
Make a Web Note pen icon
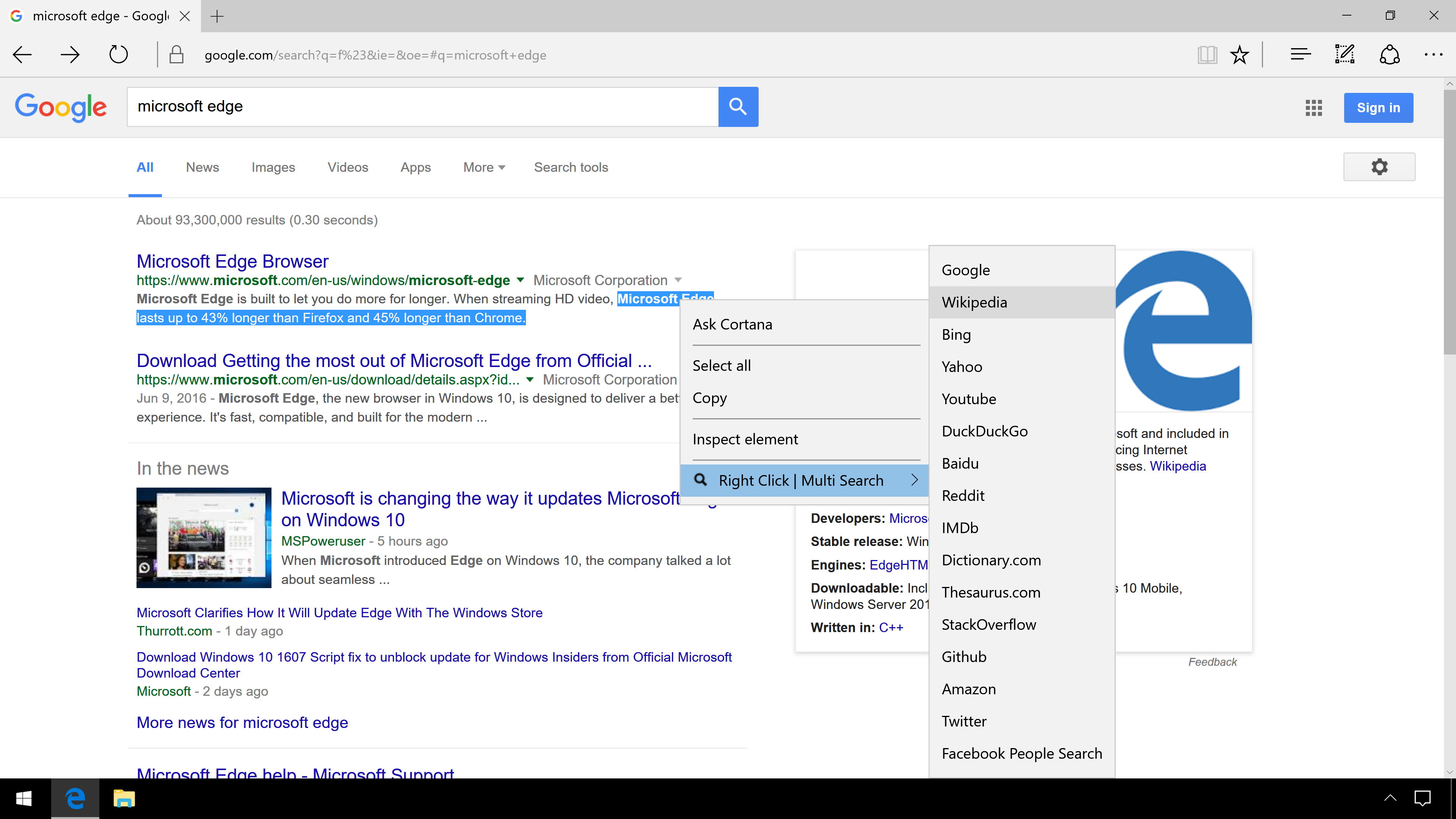pyautogui.click(x=1345, y=55)
